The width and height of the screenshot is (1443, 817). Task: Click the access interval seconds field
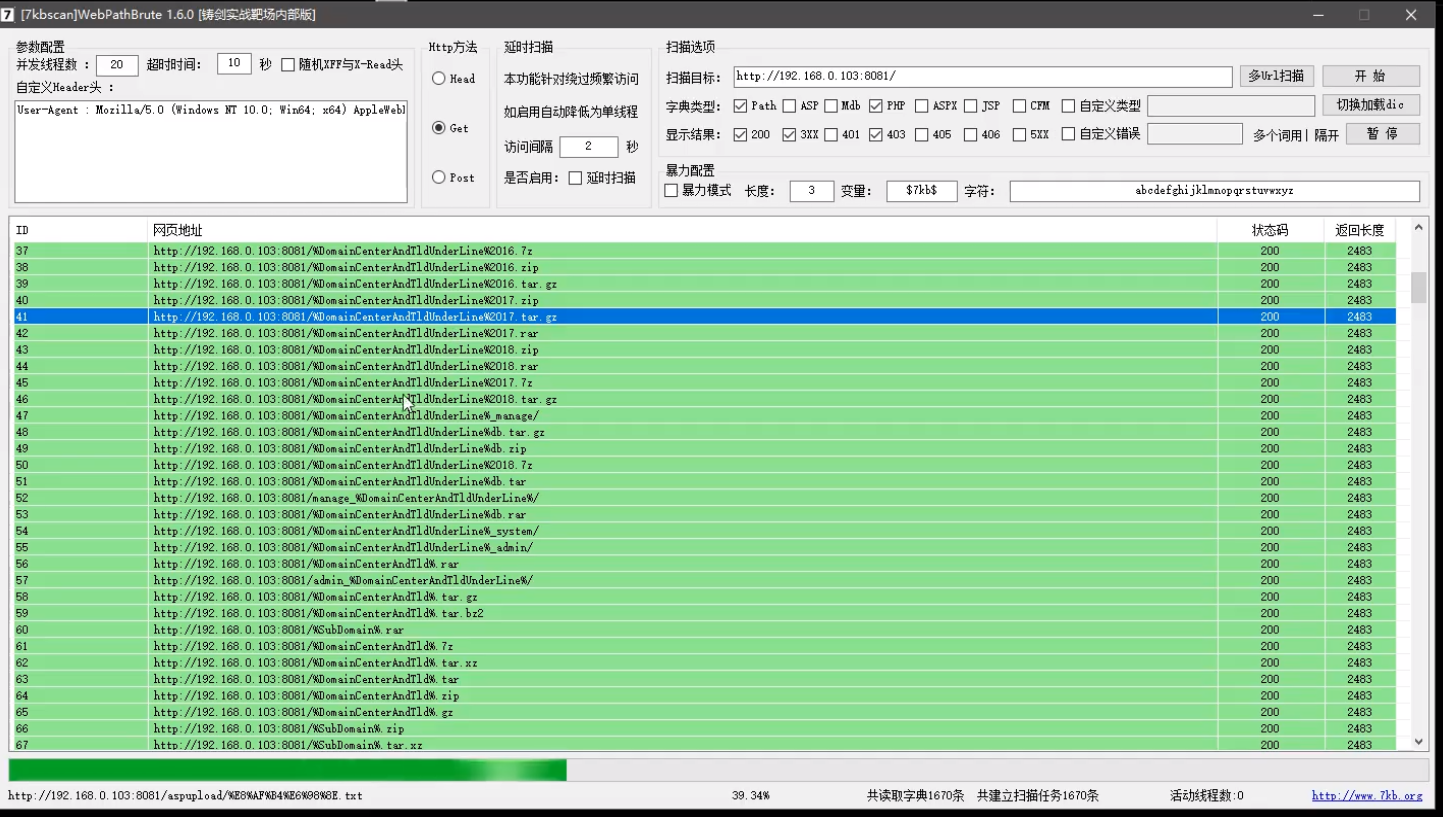tap(589, 147)
